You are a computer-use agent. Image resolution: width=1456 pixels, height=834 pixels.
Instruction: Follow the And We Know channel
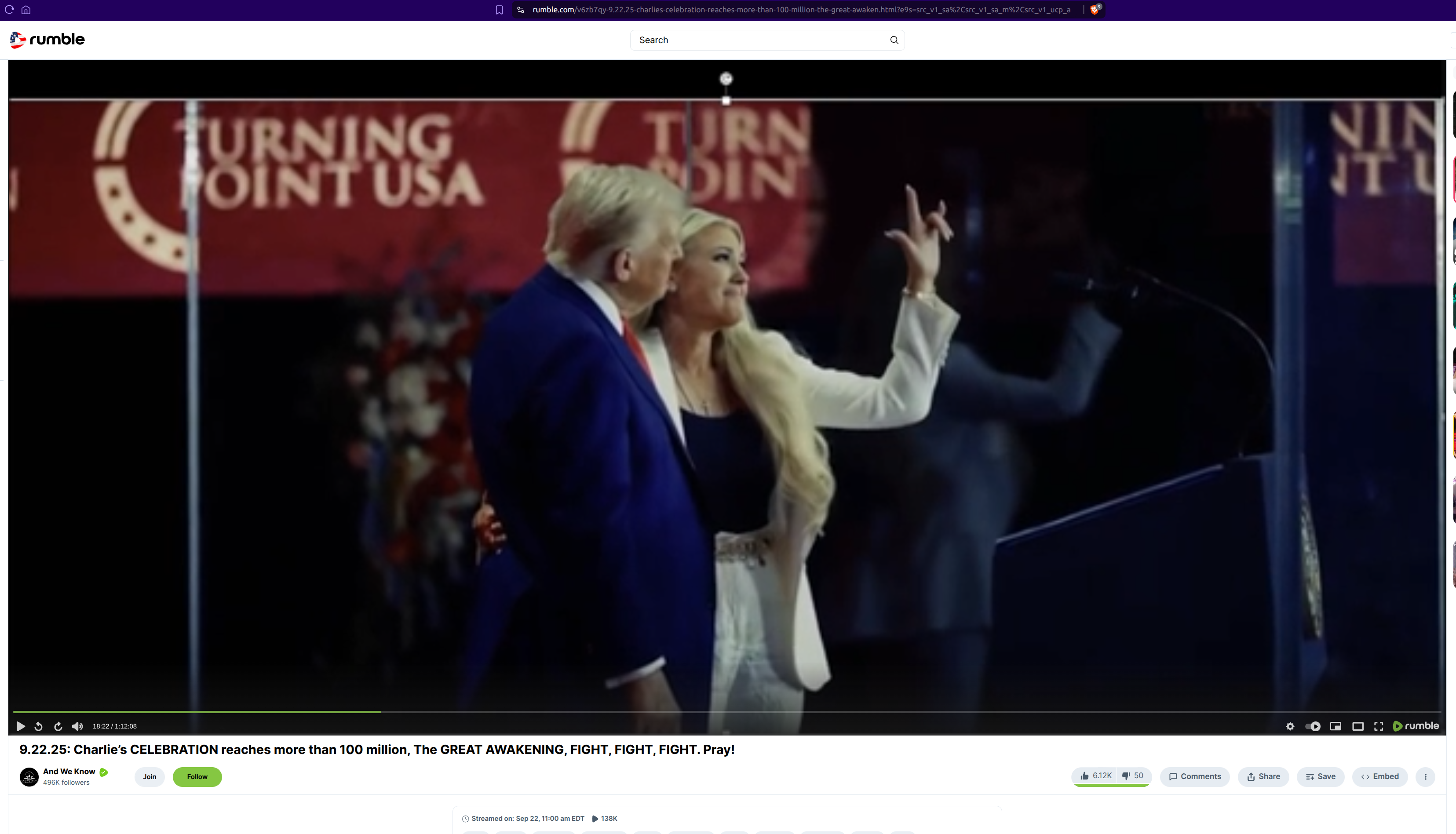pyautogui.click(x=197, y=777)
